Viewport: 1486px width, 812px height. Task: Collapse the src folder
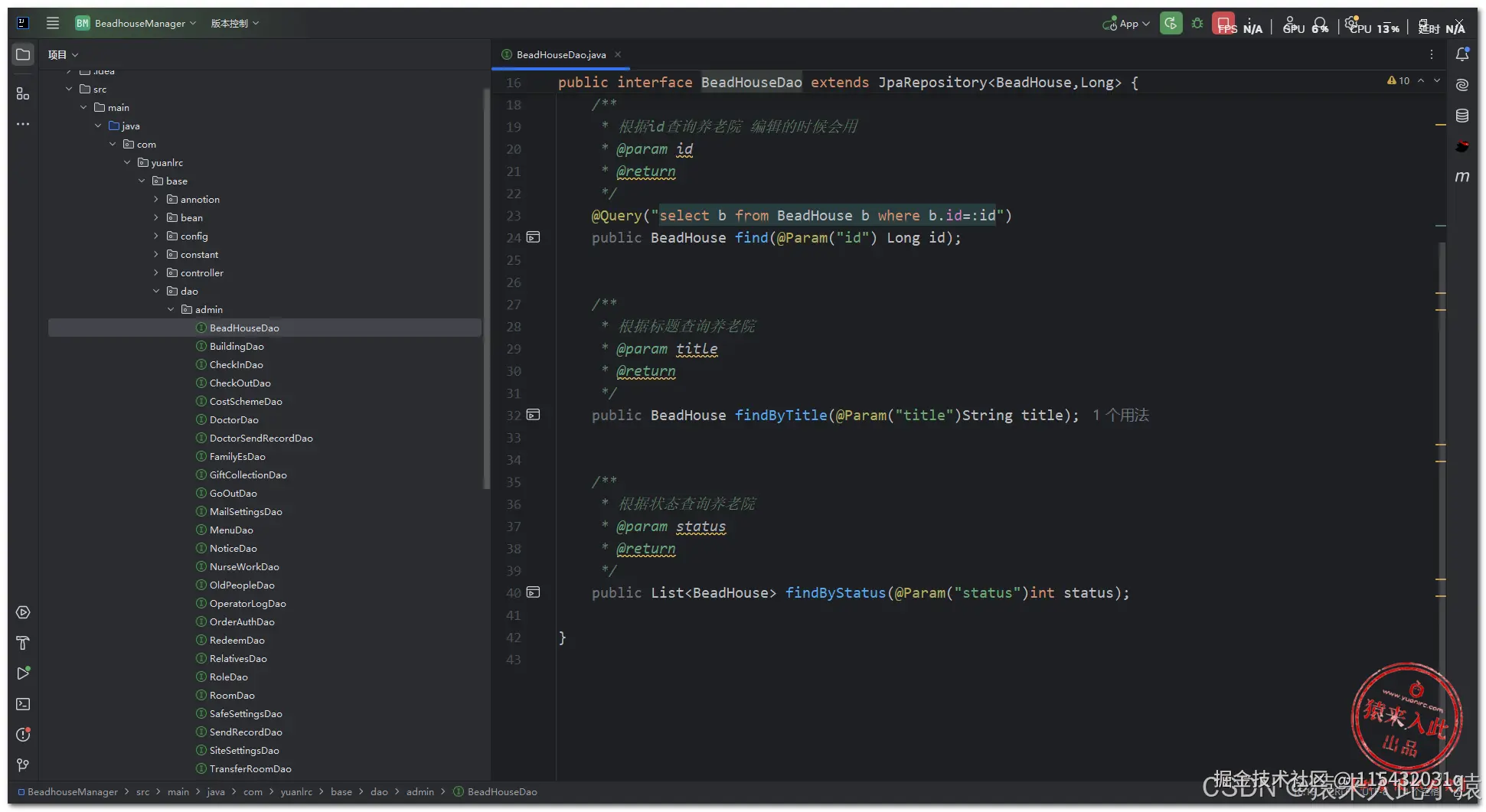[69, 89]
